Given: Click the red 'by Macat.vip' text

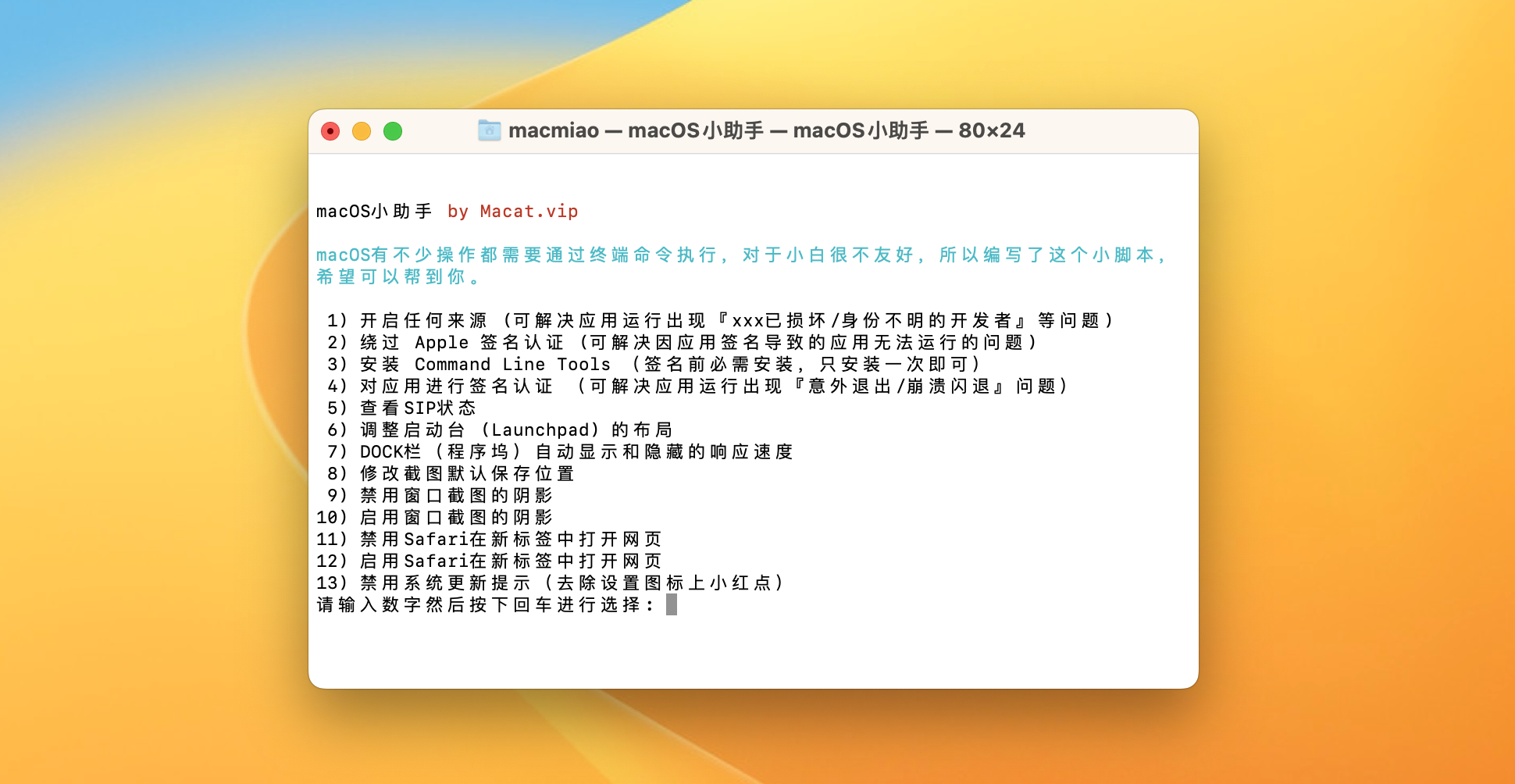Looking at the screenshot, I should click(x=512, y=212).
